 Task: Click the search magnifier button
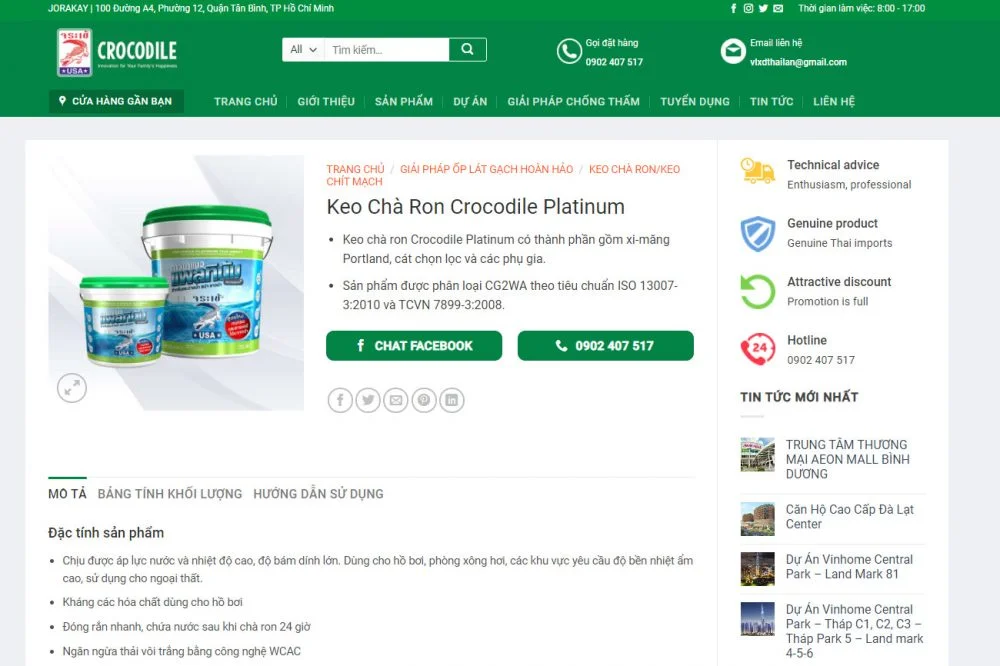[x=467, y=49]
